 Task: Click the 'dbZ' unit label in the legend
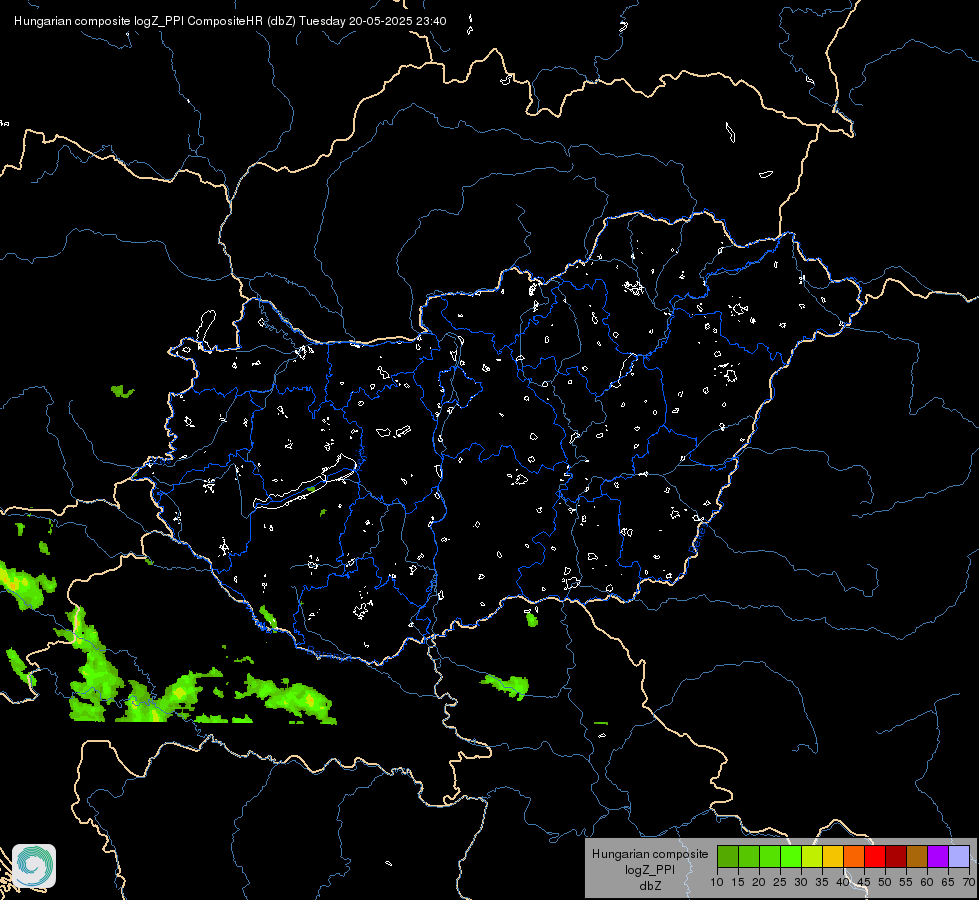coord(650,886)
